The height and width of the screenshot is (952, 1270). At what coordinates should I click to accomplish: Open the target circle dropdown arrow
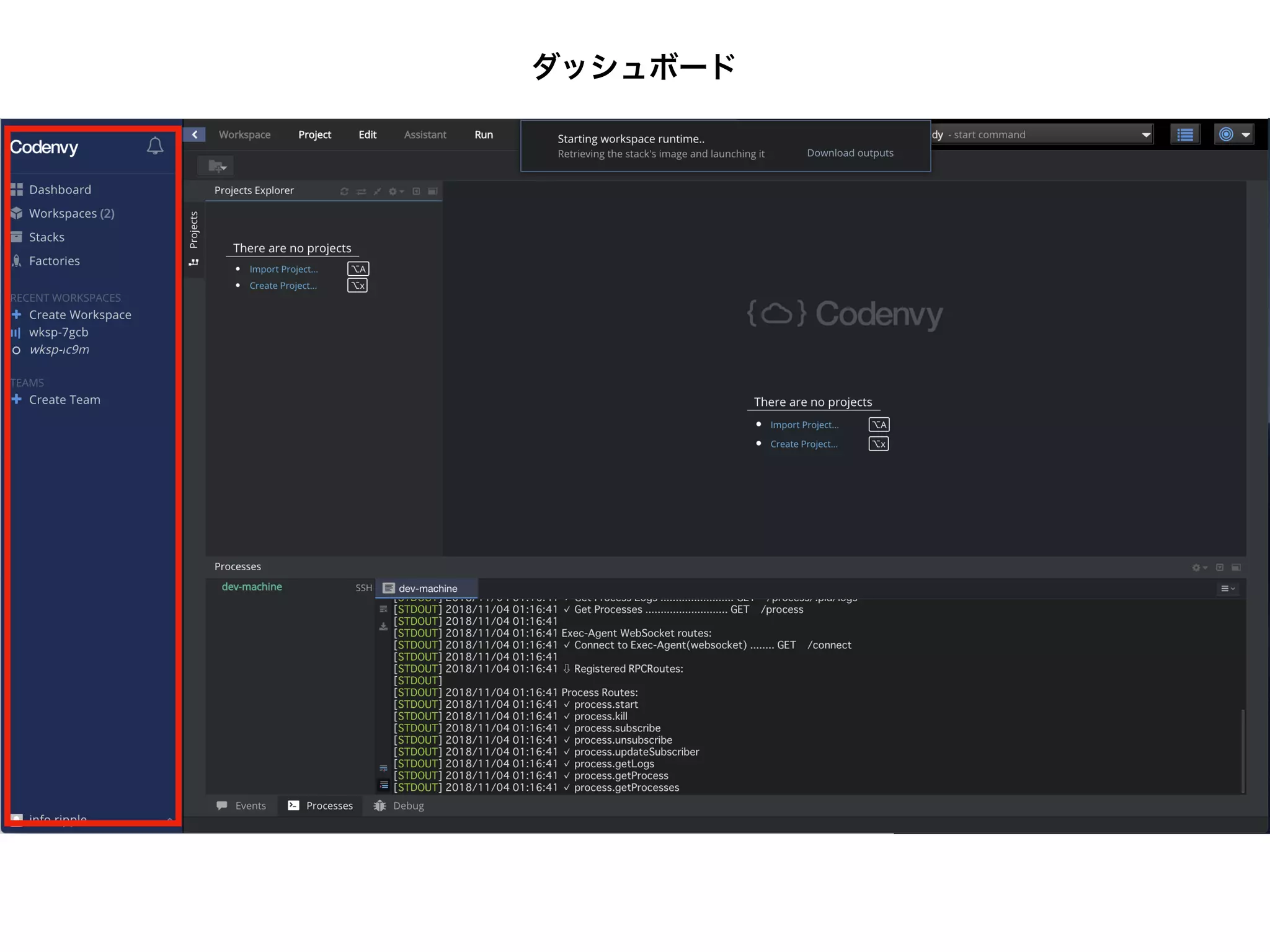[x=1245, y=134]
